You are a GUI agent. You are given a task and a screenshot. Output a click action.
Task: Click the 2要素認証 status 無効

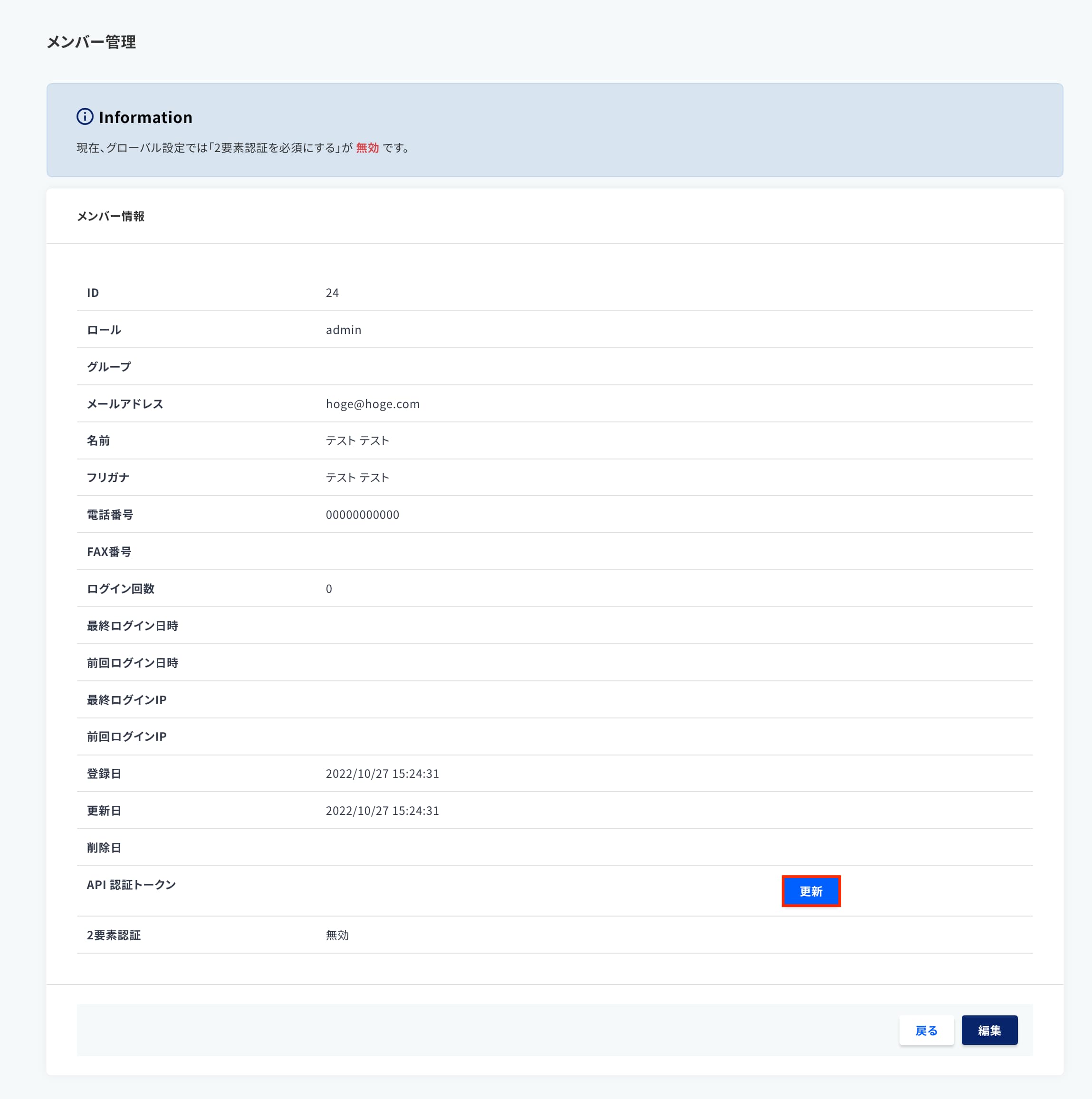[x=337, y=935]
